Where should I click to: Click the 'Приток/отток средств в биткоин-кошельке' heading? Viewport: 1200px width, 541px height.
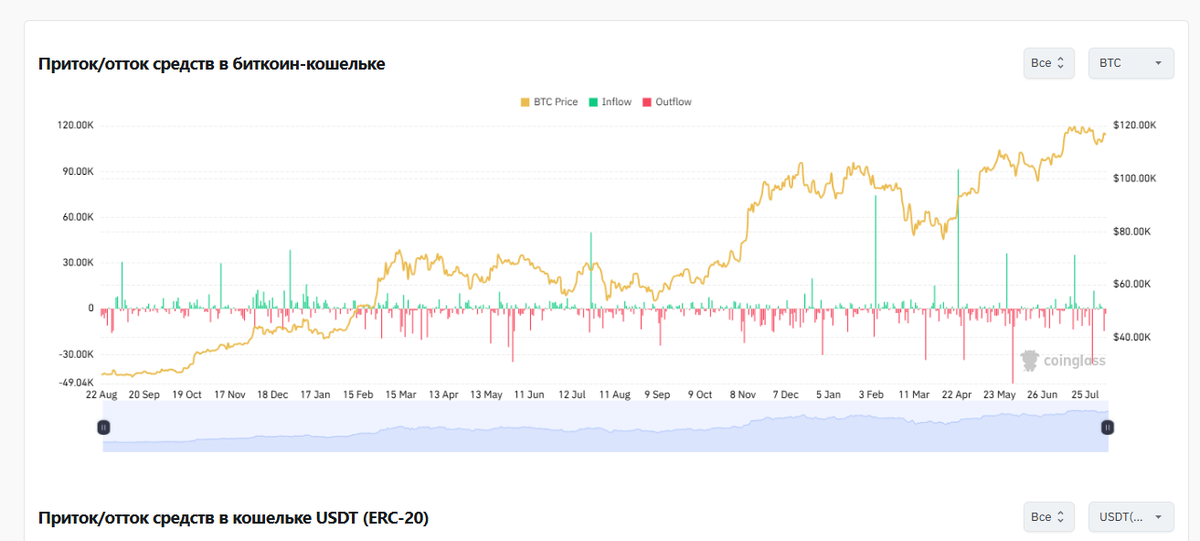pos(212,64)
